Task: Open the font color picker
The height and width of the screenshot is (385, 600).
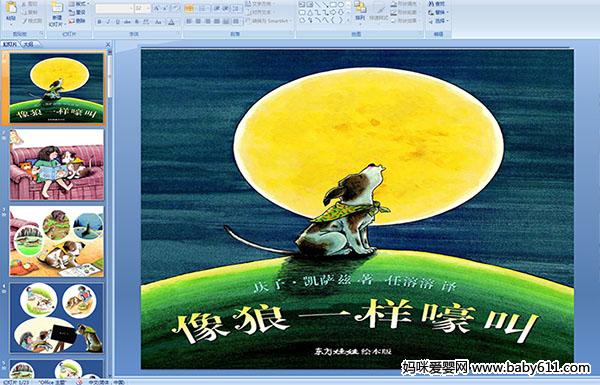Action: click(x=171, y=22)
